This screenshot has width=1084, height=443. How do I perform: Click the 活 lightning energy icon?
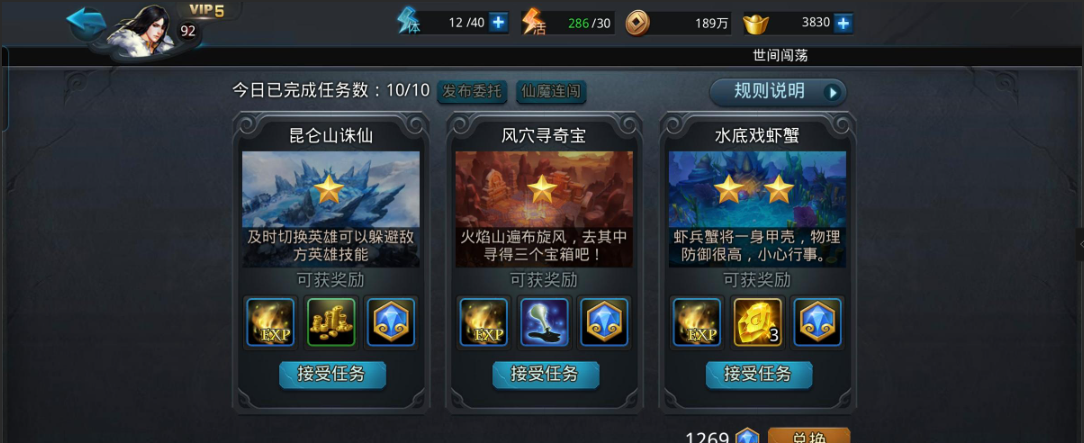[x=533, y=22]
